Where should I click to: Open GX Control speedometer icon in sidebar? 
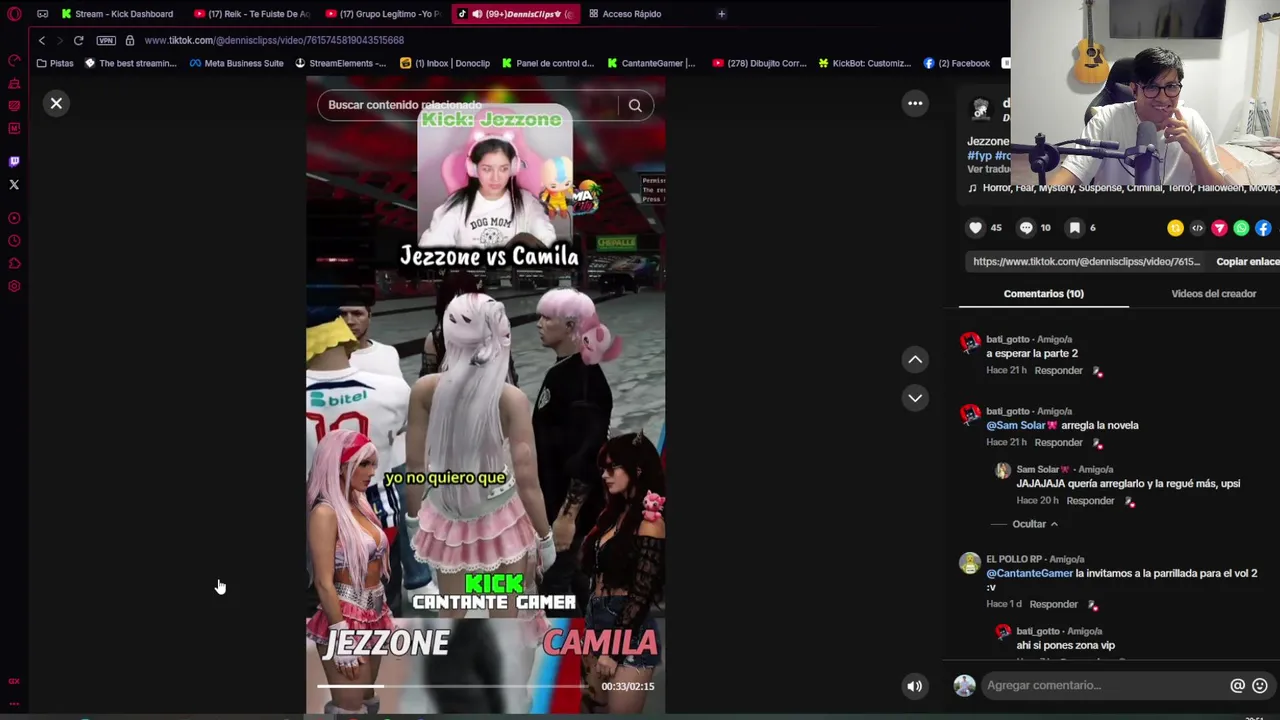pyautogui.click(x=14, y=60)
